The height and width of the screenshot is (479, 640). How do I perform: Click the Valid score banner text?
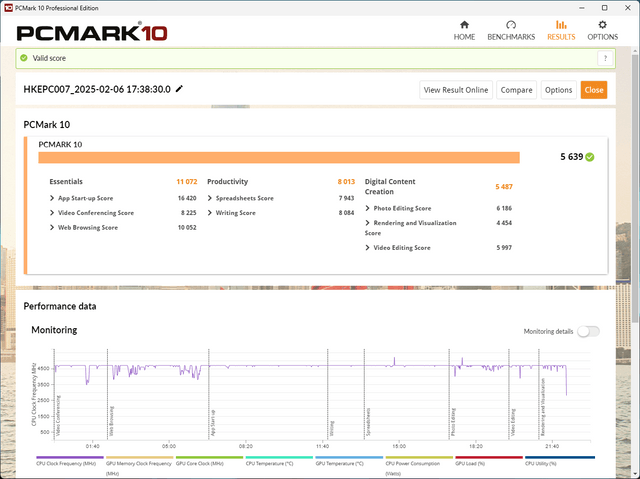coord(49,58)
